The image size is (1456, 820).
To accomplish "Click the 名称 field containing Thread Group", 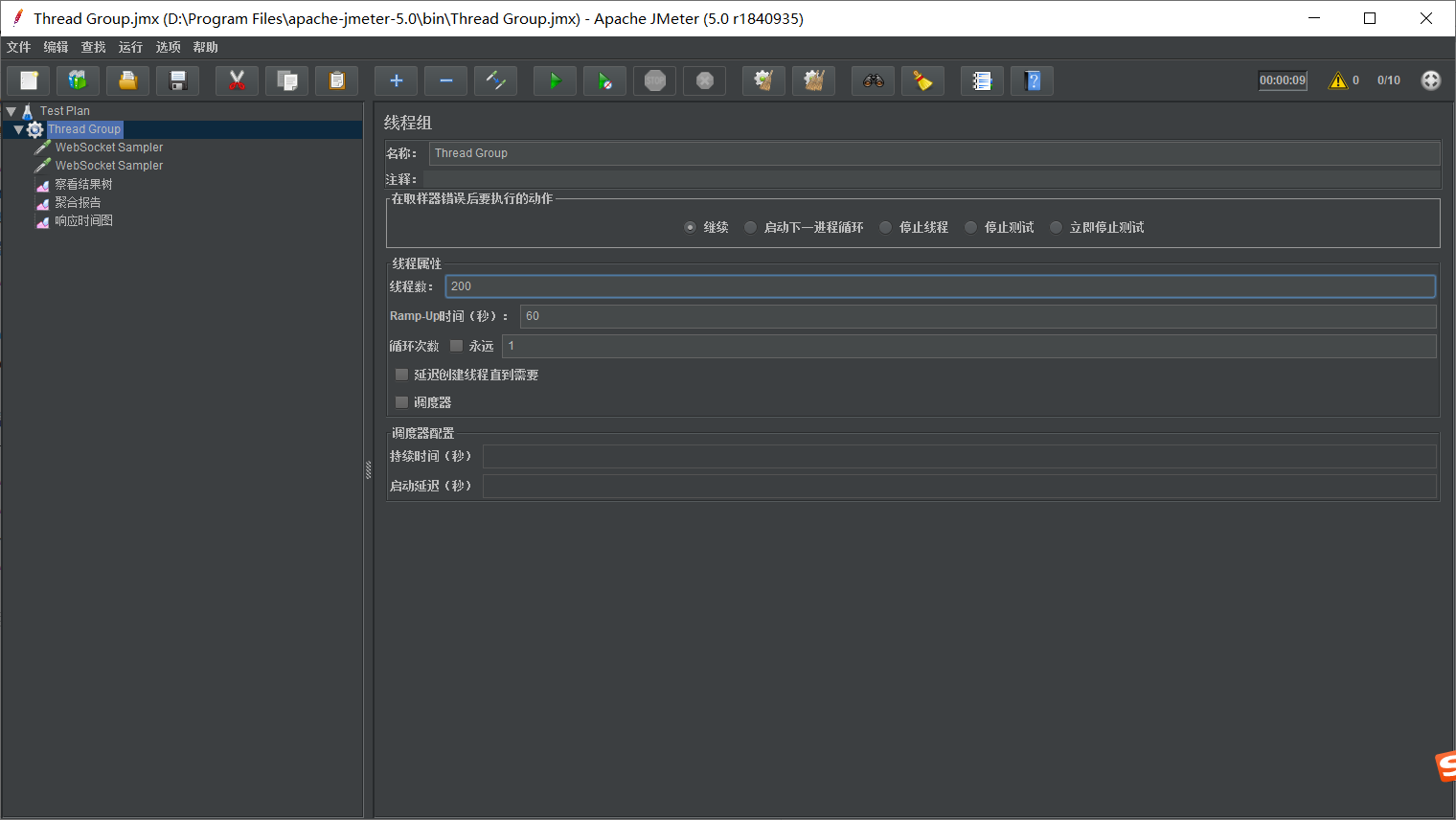I will pos(934,153).
